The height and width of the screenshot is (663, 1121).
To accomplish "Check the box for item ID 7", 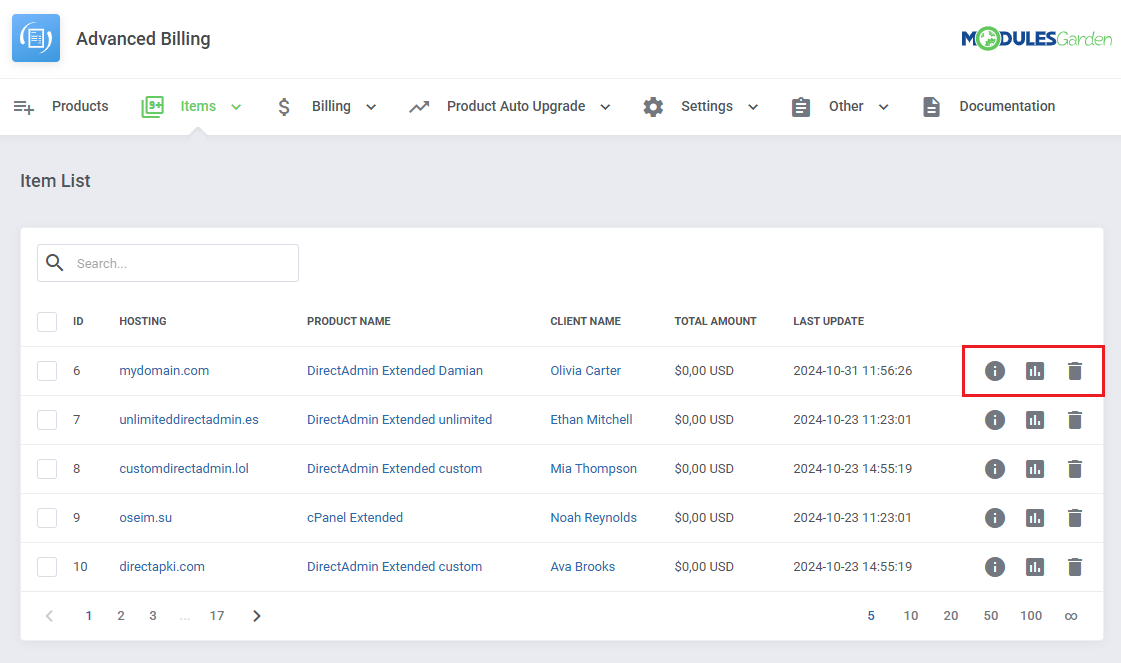I will tap(47, 420).
